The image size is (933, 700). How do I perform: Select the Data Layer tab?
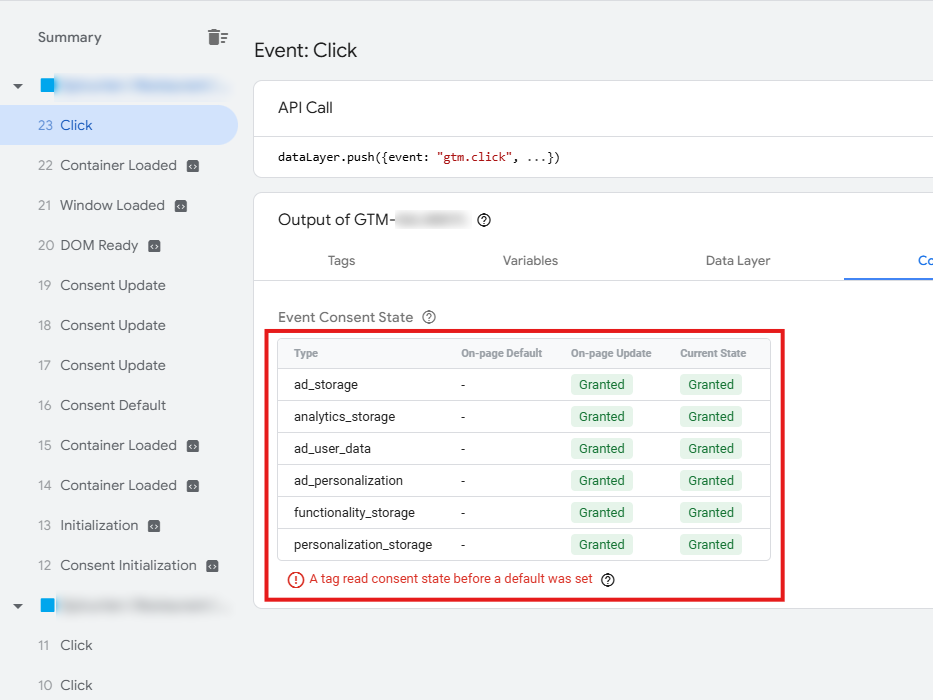738,261
